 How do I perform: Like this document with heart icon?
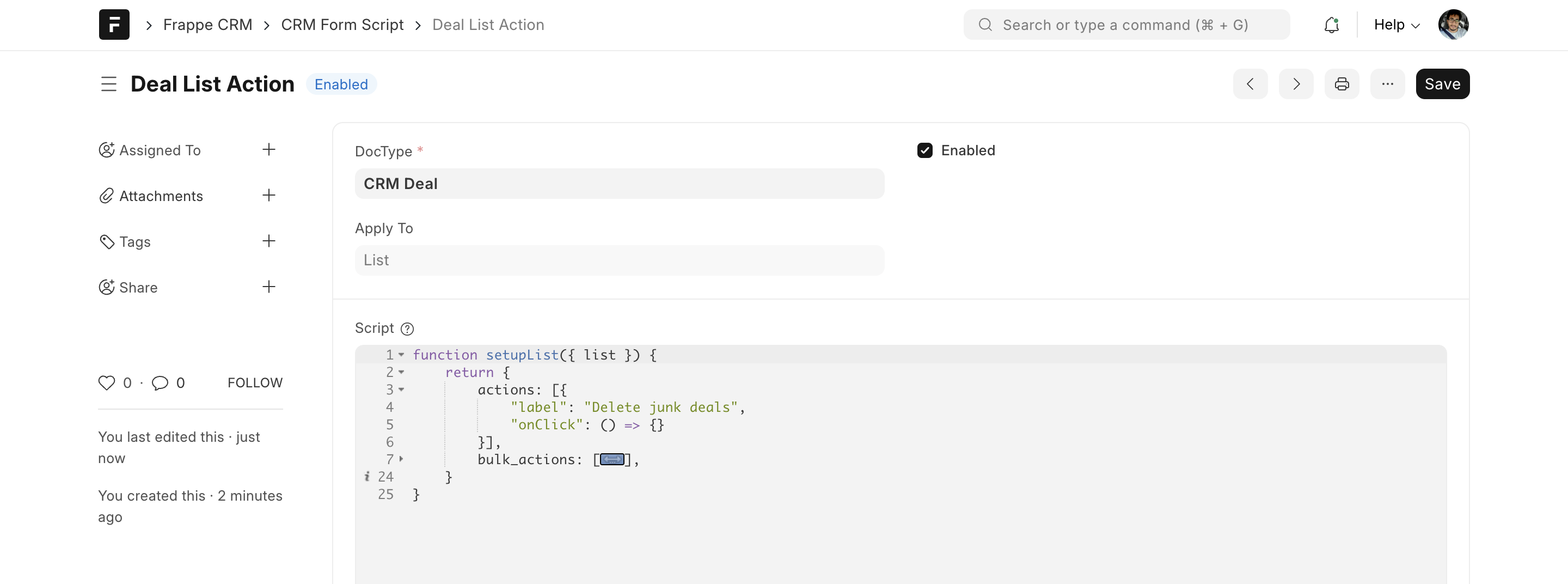(x=107, y=382)
